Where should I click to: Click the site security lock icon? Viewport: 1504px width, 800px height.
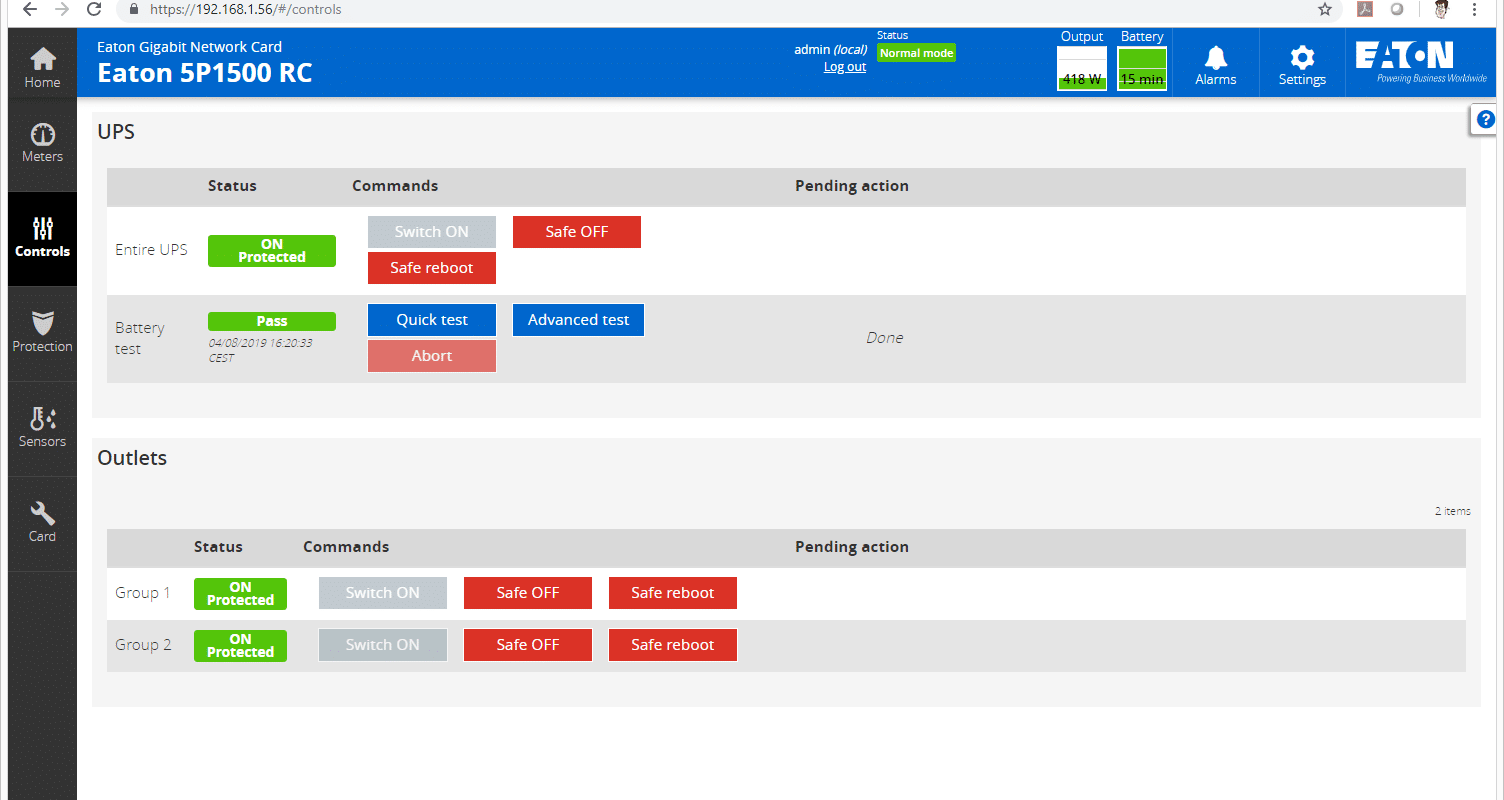pos(134,9)
